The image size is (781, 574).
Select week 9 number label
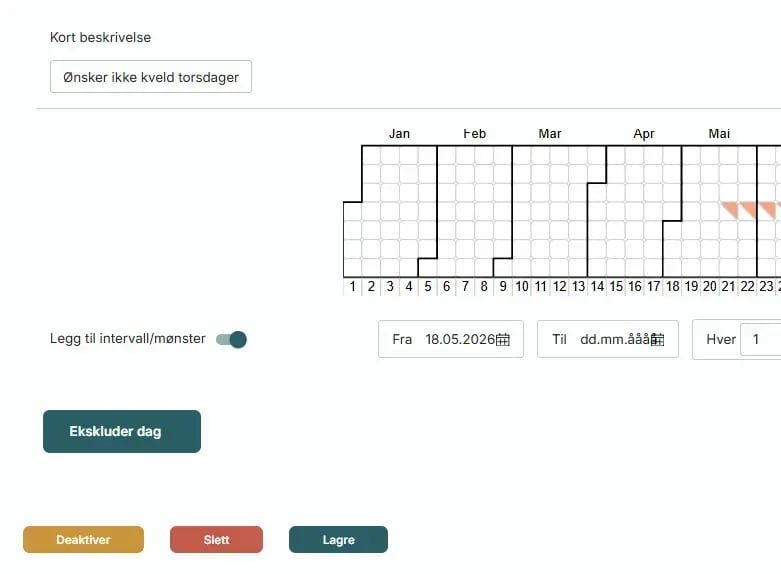pos(503,287)
